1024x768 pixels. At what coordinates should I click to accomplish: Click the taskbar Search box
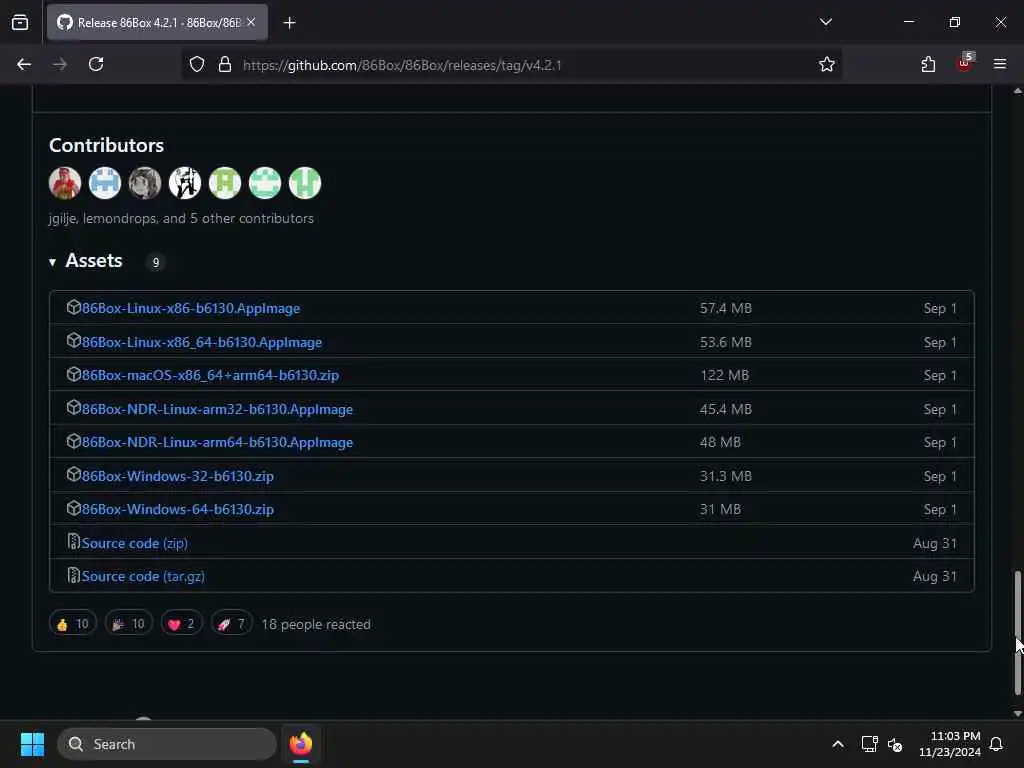pos(167,744)
